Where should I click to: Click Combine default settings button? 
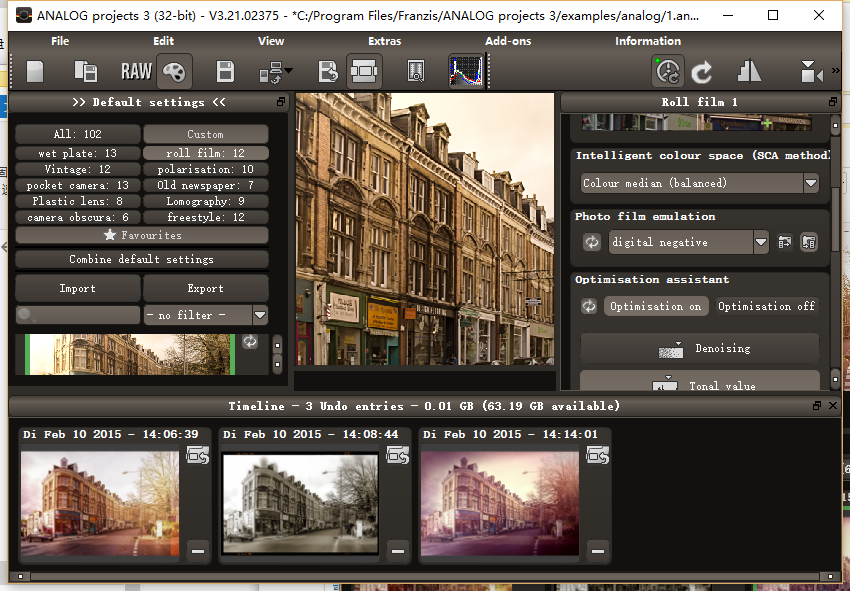pyautogui.click(x=141, y=259)
